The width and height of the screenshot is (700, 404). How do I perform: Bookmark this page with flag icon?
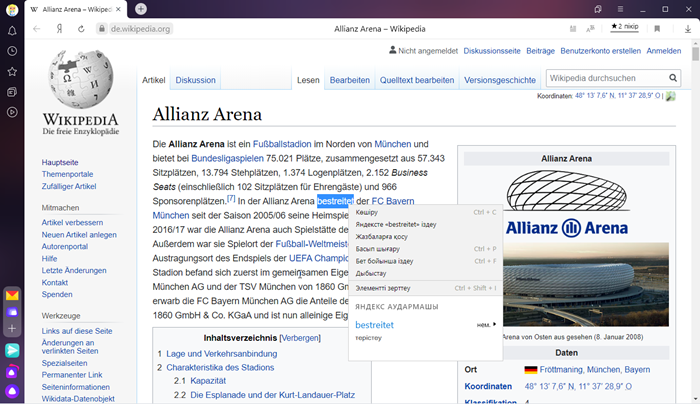657,29
